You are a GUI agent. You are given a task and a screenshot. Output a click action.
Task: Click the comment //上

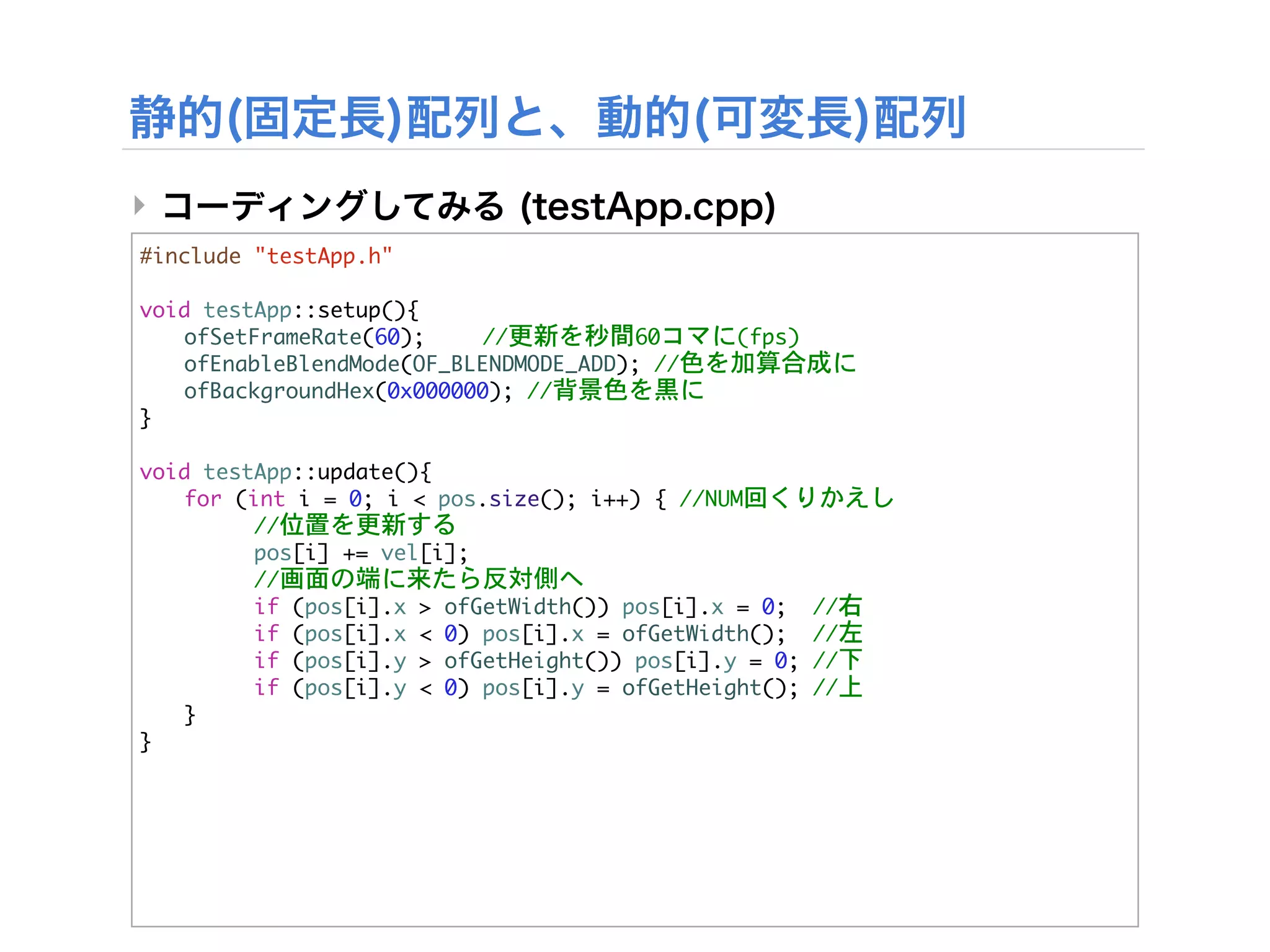pyautogui.click(x=838, y=687)
